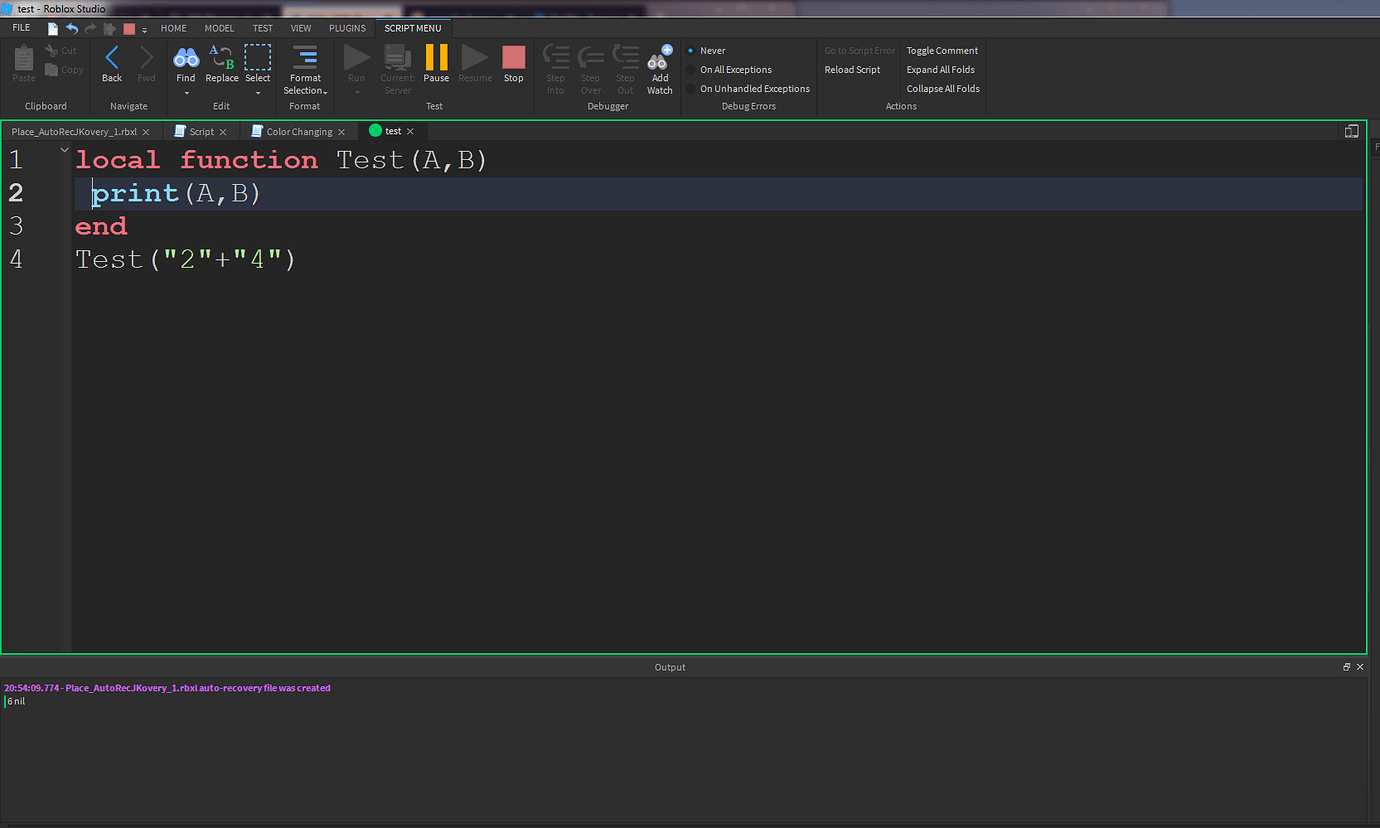The image size is (1380, 828).
Task: Click the undo arrow in quick access bar
Action: 72,29
